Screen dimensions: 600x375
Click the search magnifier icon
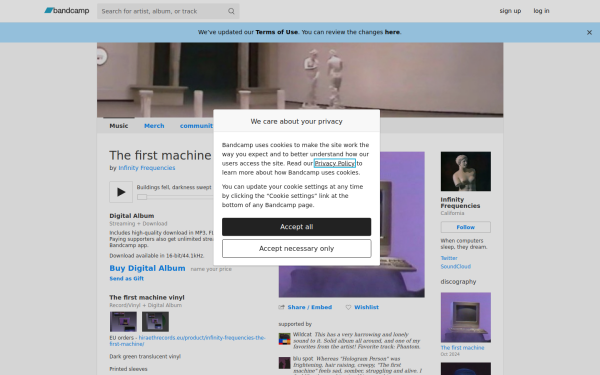pyautogui.click(x=231, y=11)
